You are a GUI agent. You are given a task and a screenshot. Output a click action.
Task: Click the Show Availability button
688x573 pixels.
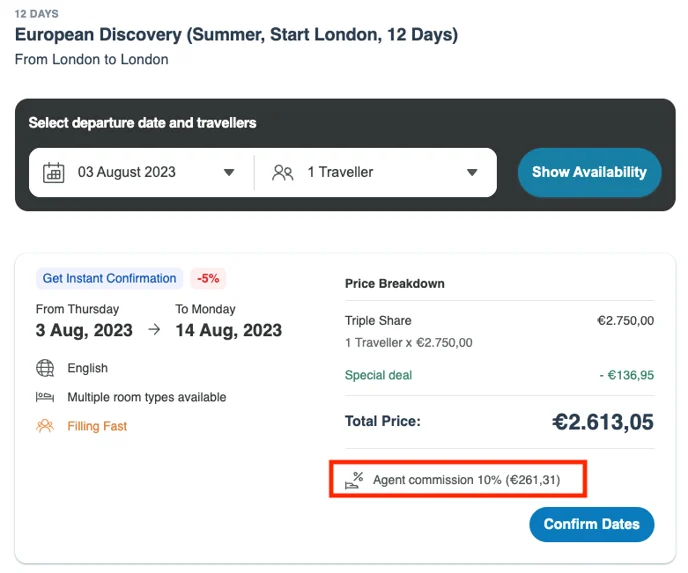[x=589, y=172]
